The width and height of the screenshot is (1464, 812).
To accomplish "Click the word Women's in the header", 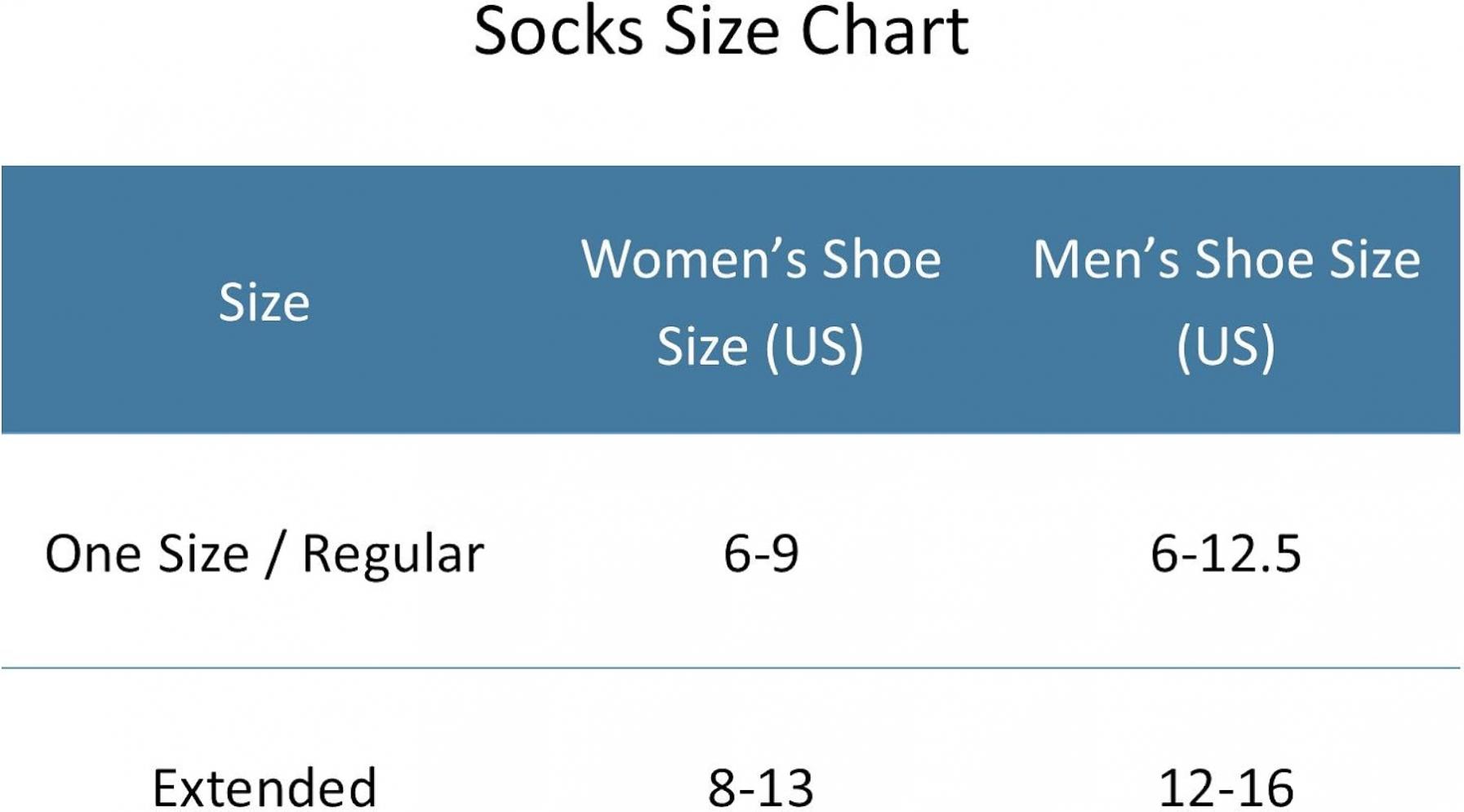I will (x=694, y=259).
